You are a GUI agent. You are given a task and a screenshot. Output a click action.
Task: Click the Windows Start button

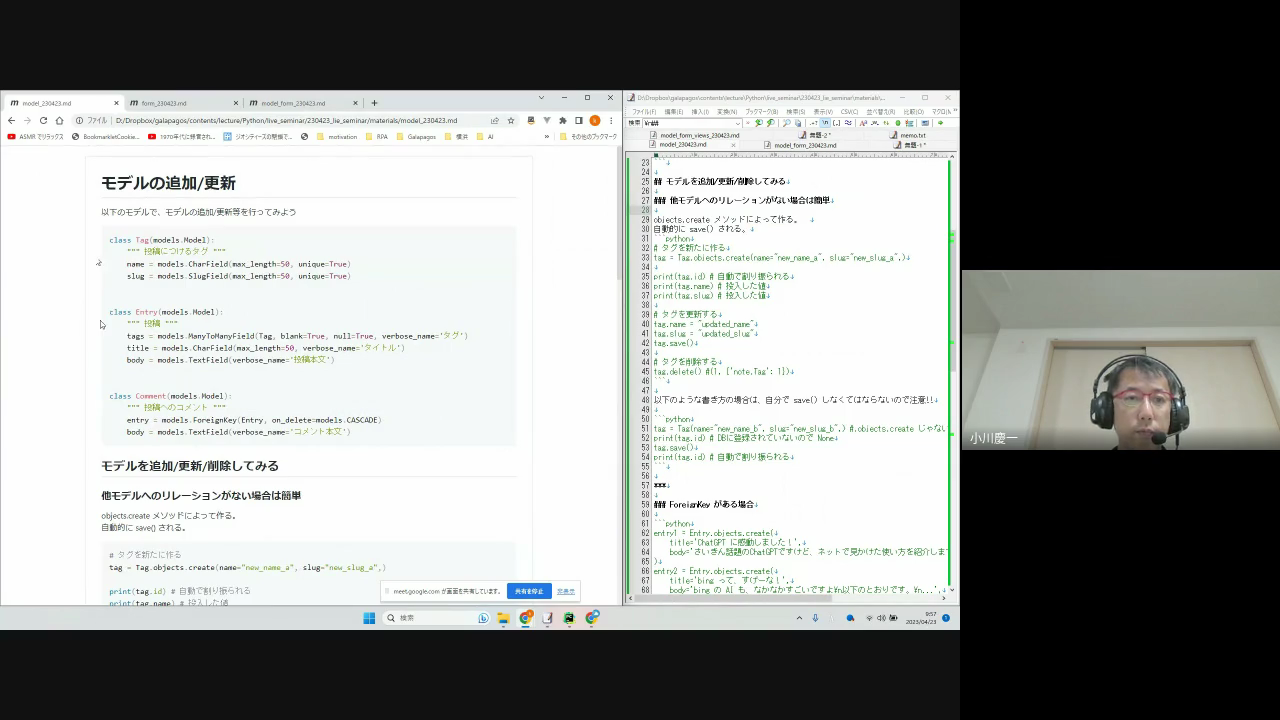pos(369,618)
